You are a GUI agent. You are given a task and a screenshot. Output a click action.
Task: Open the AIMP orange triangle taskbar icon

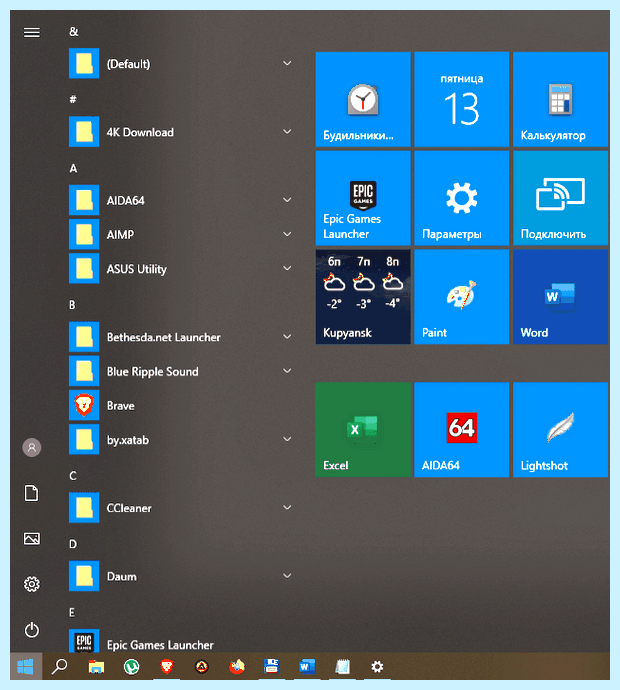[x=202, y=667]
